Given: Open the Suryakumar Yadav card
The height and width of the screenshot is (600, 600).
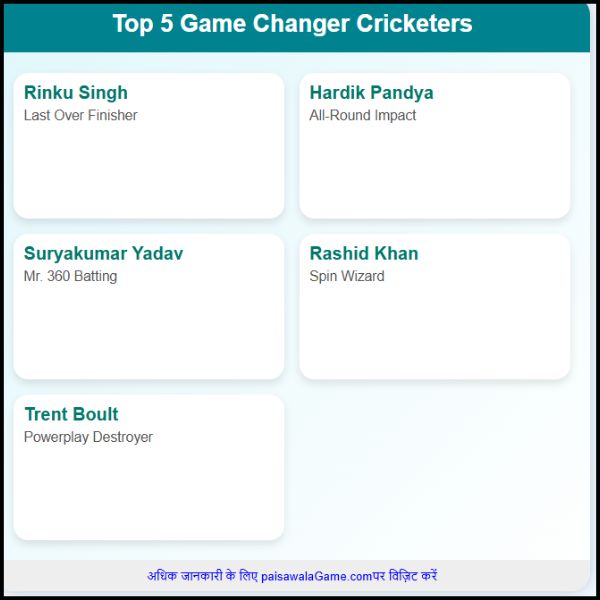Looking at the screenshot, I should click(149, 307).
